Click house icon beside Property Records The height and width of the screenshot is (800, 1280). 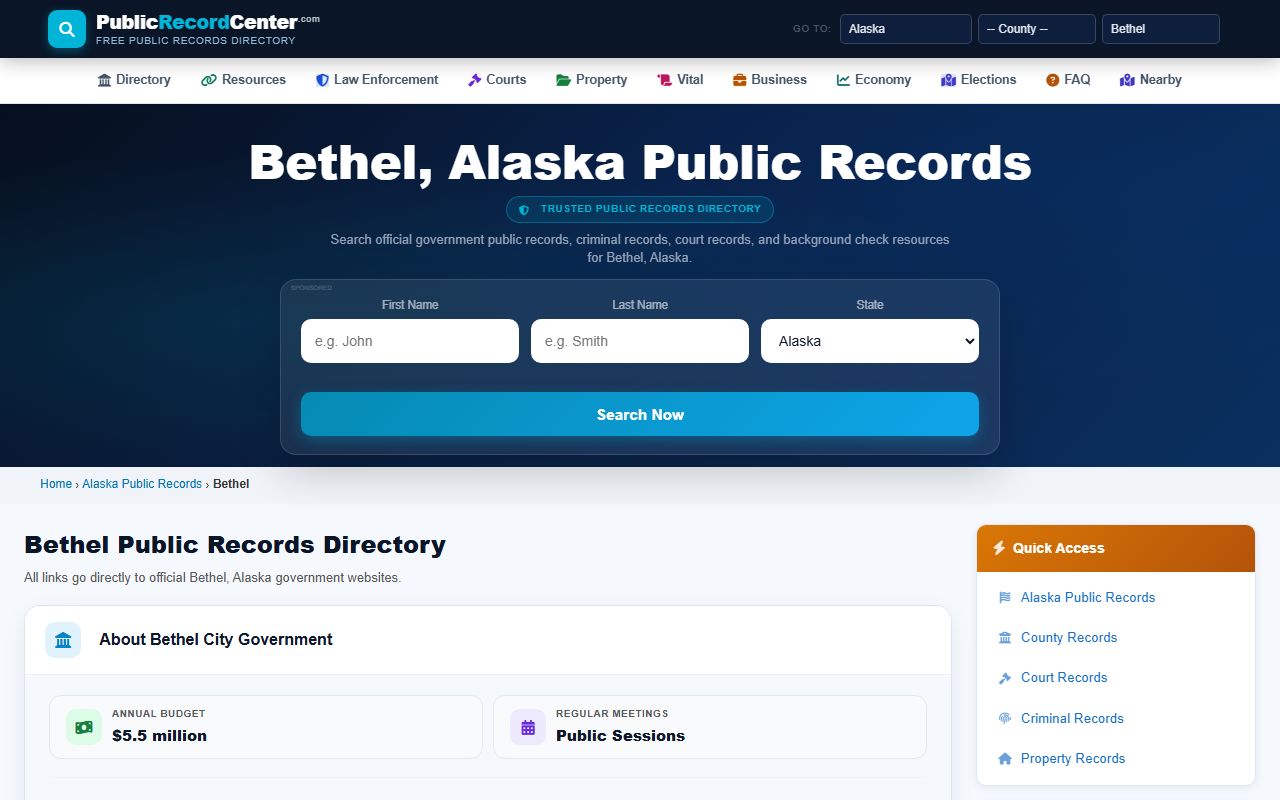1005,759
